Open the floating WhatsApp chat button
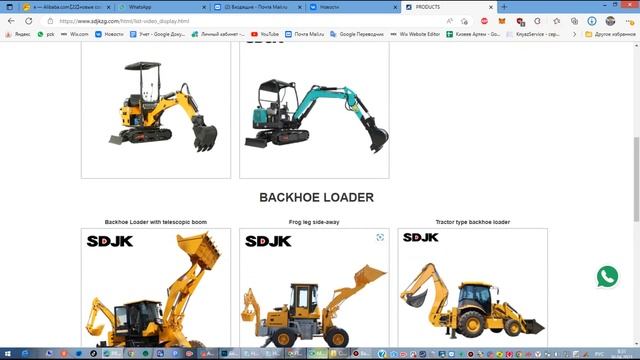Screen dimensions: 640x360 tap(607, 276)
